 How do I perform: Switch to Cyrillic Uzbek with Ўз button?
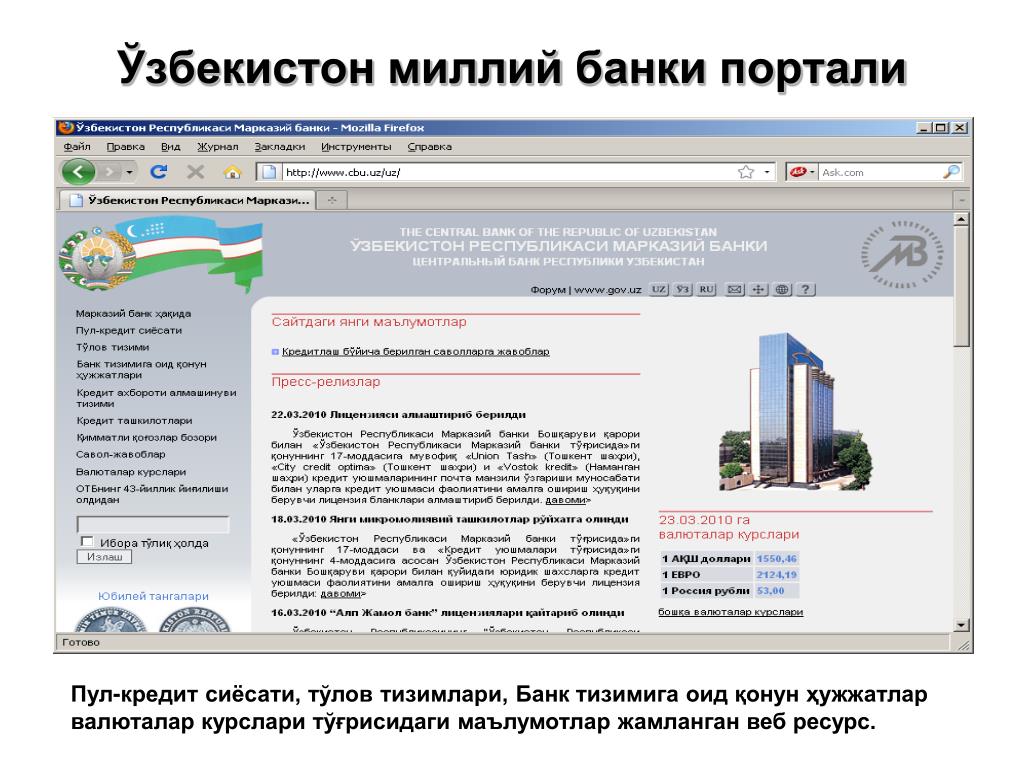pyautogui.click(x=682, y=289)
